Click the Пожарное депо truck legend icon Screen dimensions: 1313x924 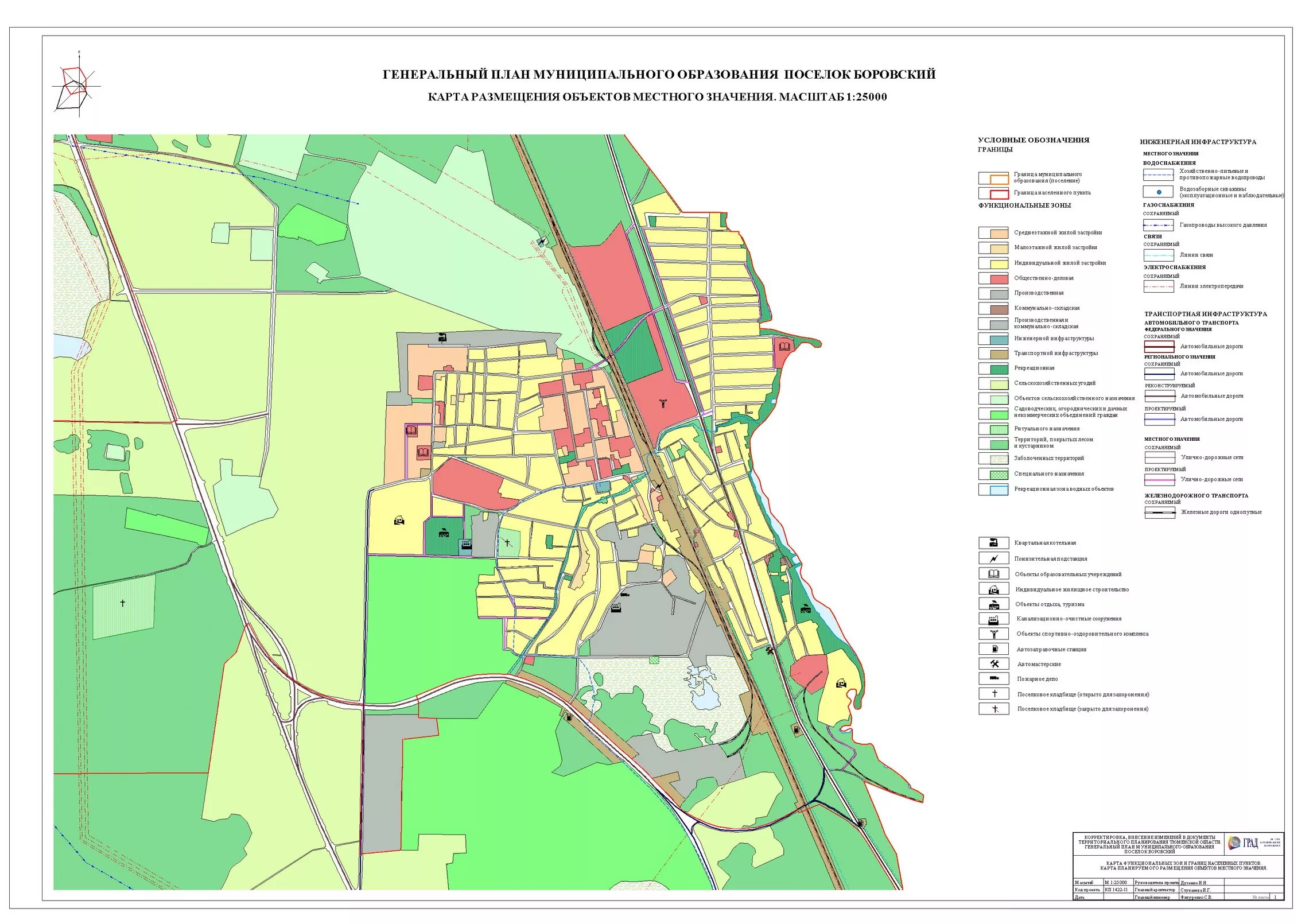coord(993,679)
